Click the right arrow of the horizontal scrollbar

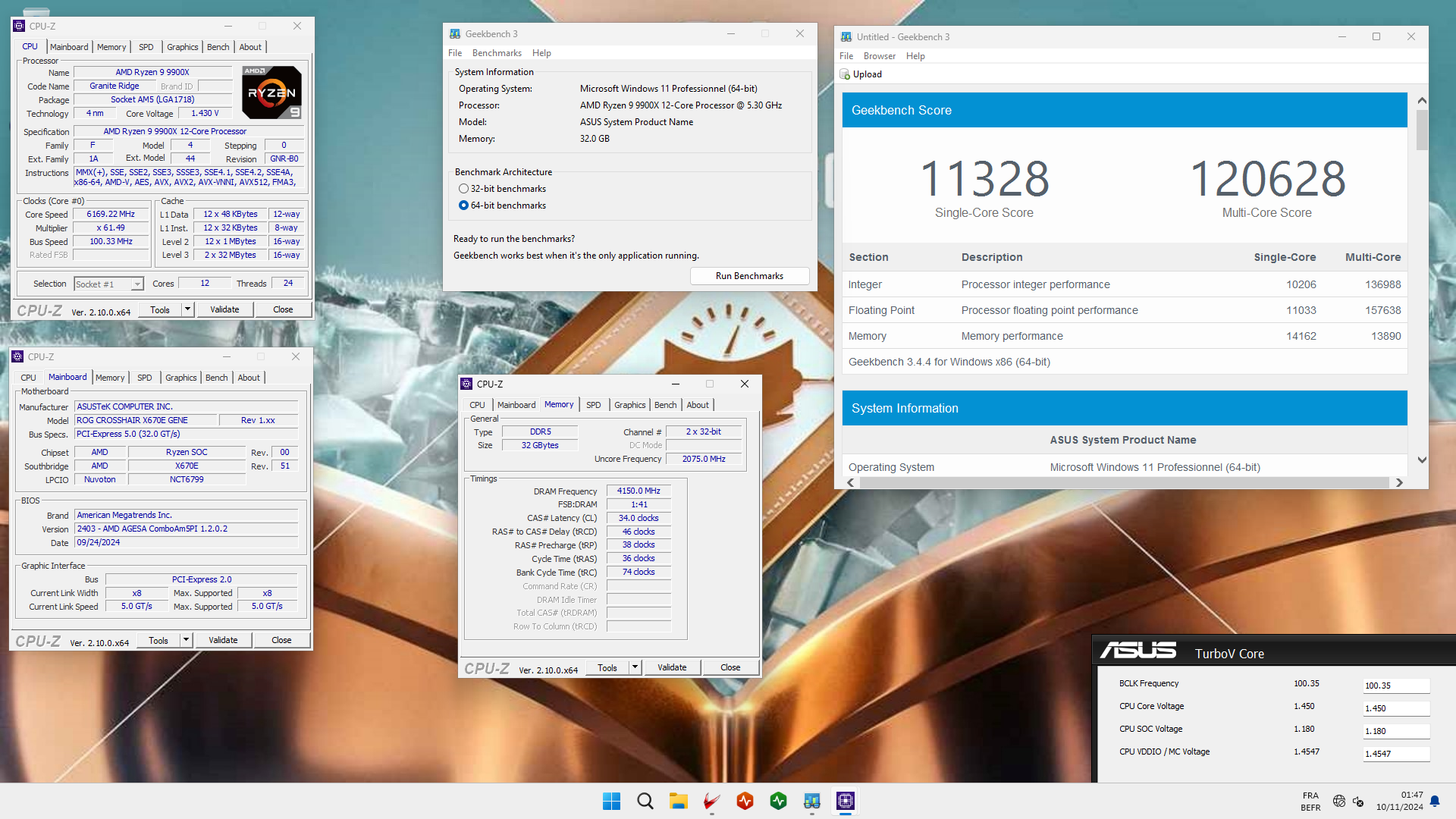(x=1399, y=482)
